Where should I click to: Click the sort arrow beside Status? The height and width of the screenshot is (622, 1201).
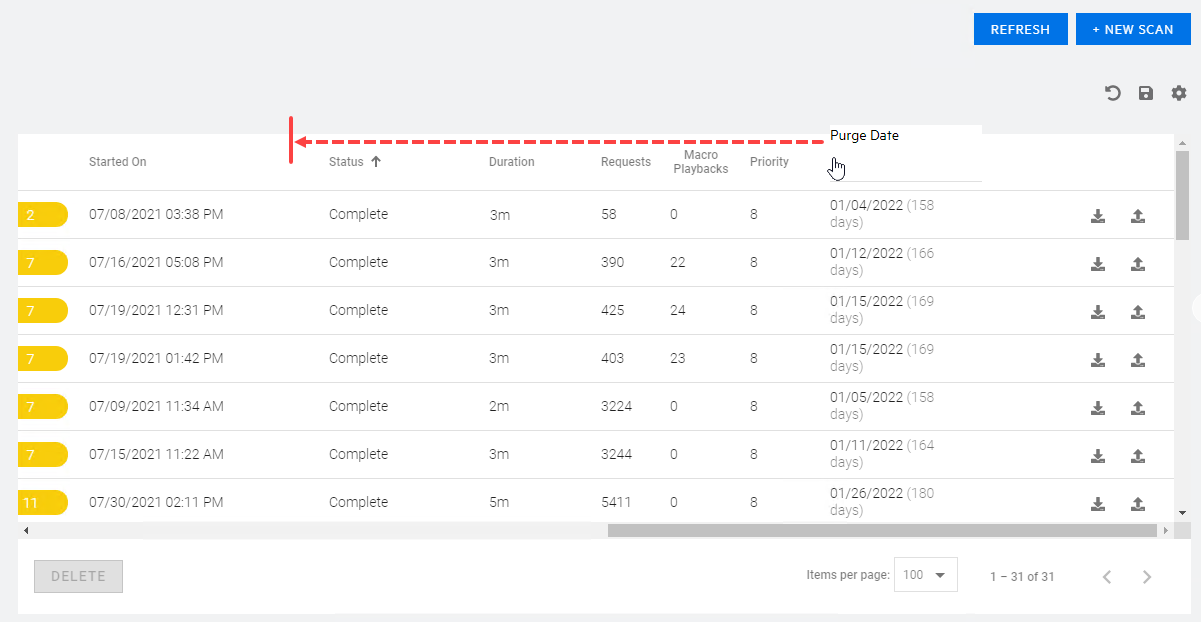point(376,162)
